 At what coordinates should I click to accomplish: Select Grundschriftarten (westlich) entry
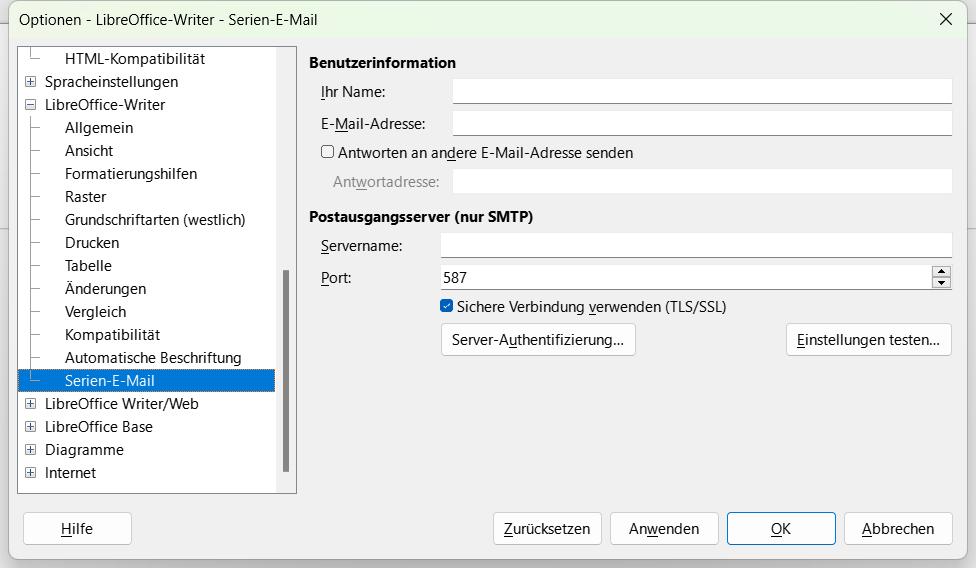click(x=155, y=220)
